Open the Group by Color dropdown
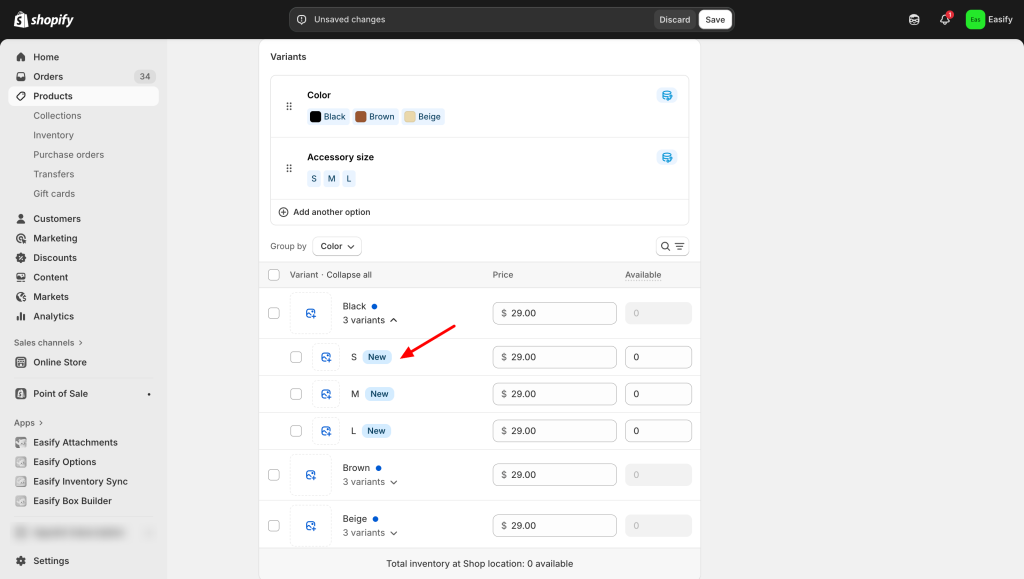 tap(337, 246)
